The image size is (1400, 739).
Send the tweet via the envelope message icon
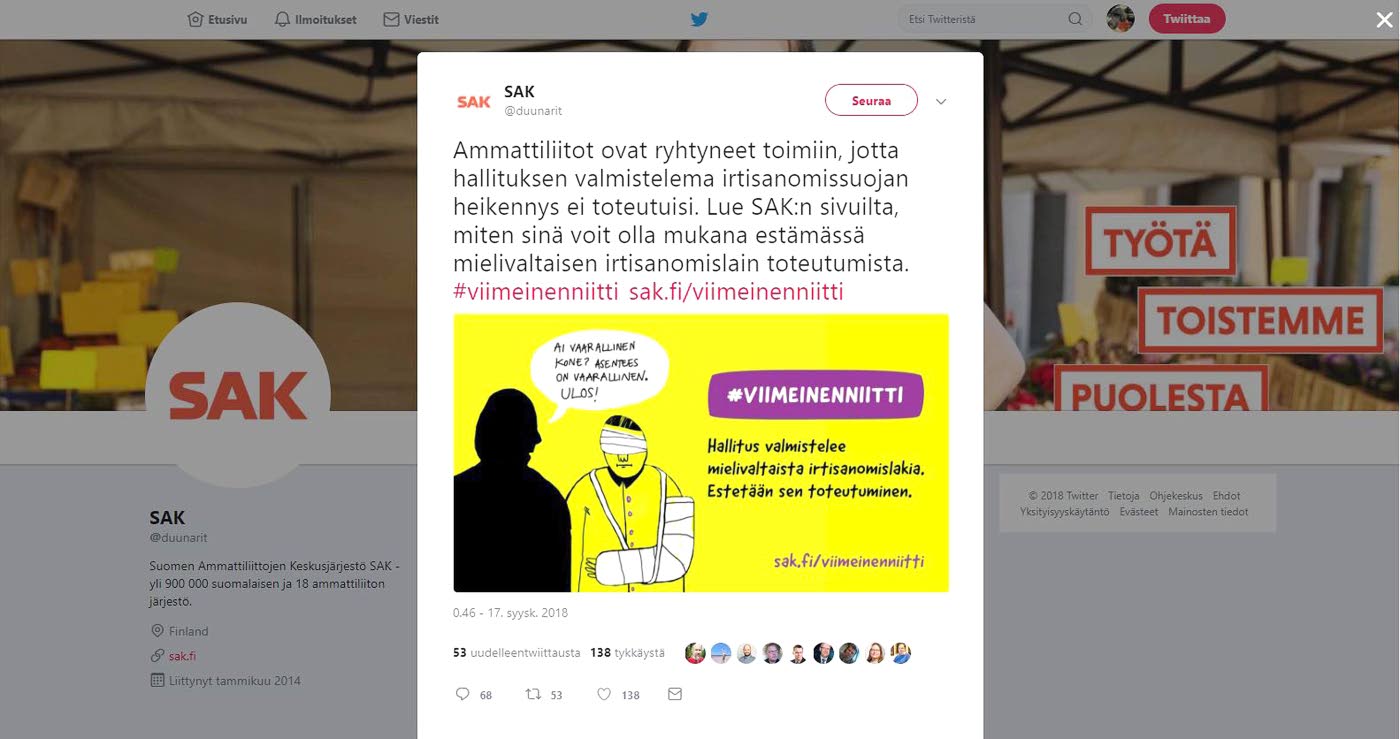tap(675, 694)
